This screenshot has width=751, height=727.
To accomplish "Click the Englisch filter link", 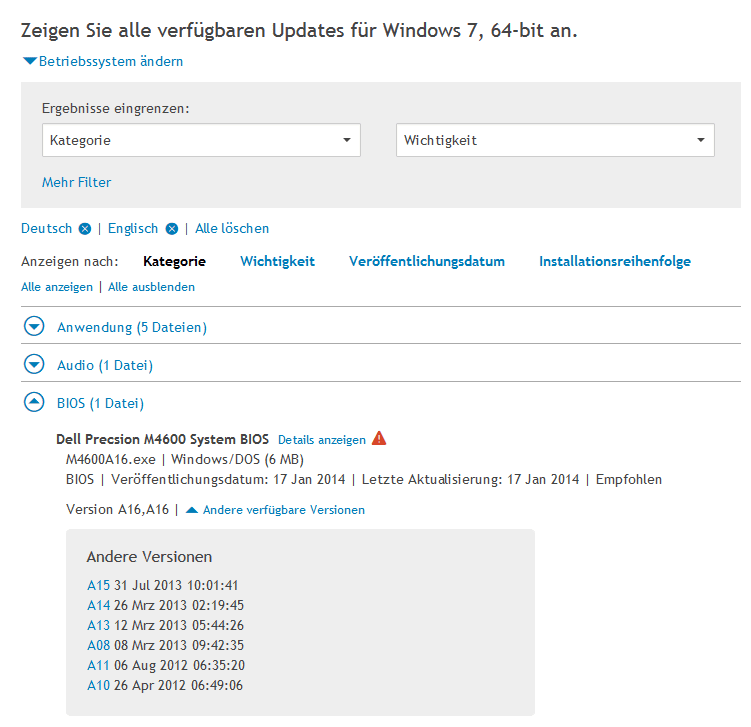I will pyautogui.click(x=133, y=228).
